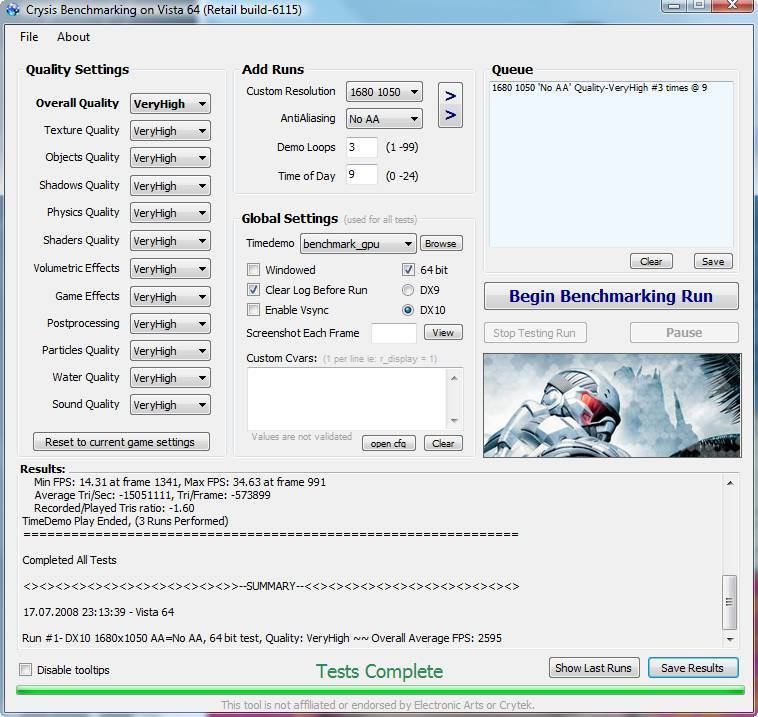Screen dimensions: 758x717
Task: Click the Screenshot Each Frame field
Action: coord(394,333)
